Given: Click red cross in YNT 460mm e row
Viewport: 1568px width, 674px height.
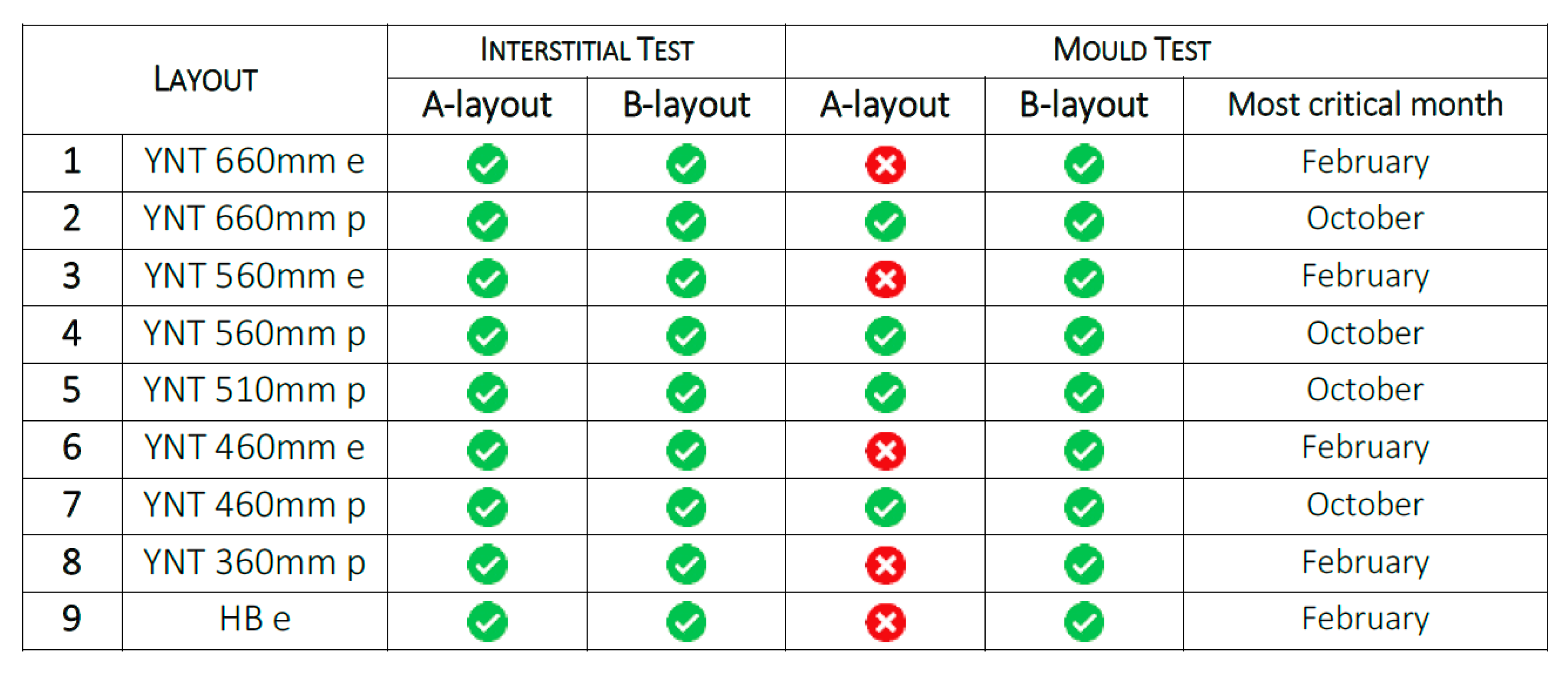Looking at the screenshot, I should (885, 451).
